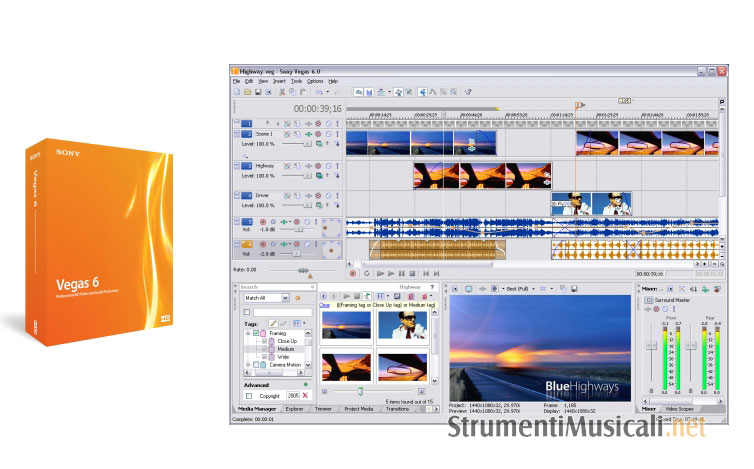Click the external monitor icon in preview toolbar

pyautogui.click(x=468, y=288)
